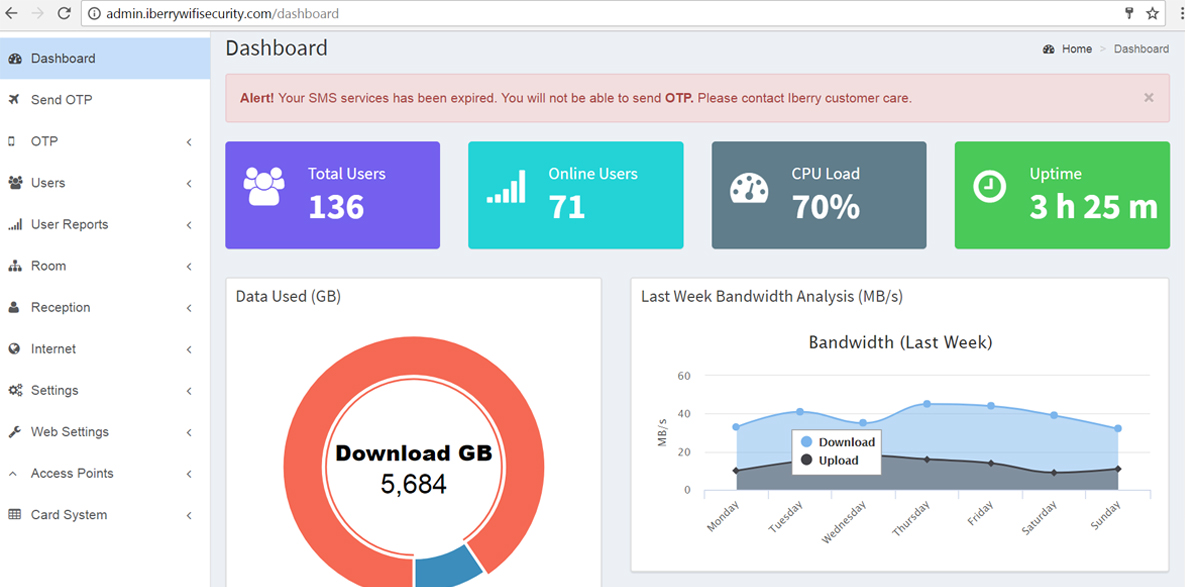Expand the OTP submenu chevron

pyautogui.click(x=189, y=142)
